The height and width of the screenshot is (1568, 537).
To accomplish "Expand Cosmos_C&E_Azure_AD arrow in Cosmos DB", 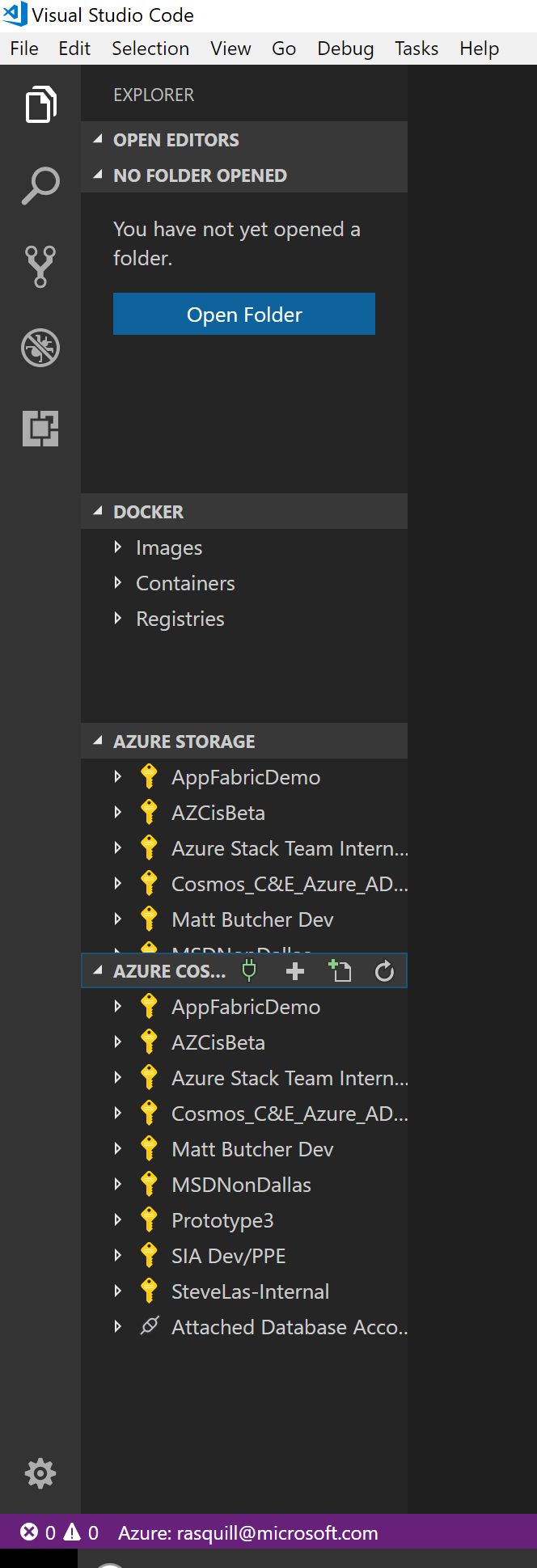I will point(118,1113).
